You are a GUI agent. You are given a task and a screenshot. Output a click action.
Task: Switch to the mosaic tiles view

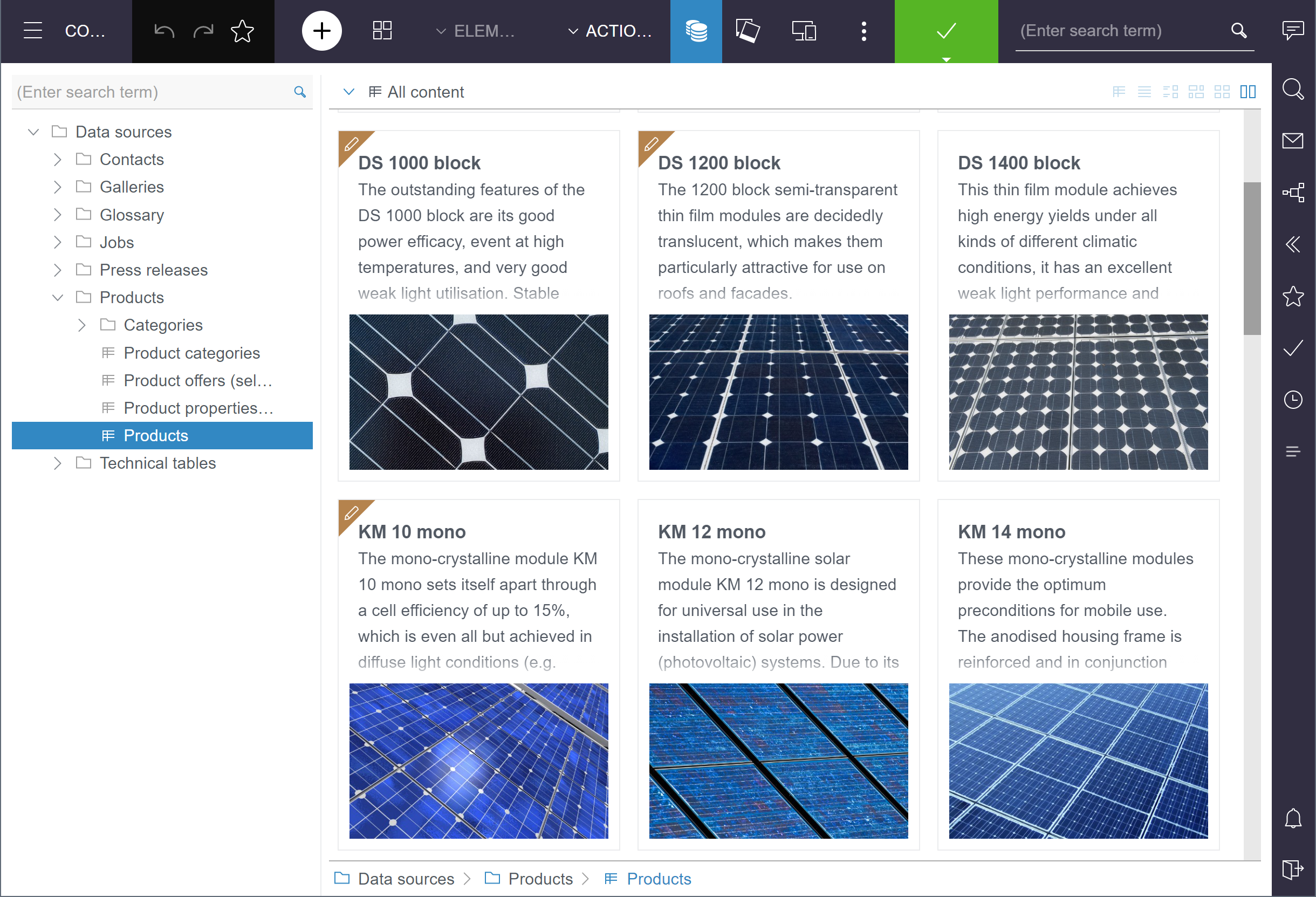tap(1196, 92)
